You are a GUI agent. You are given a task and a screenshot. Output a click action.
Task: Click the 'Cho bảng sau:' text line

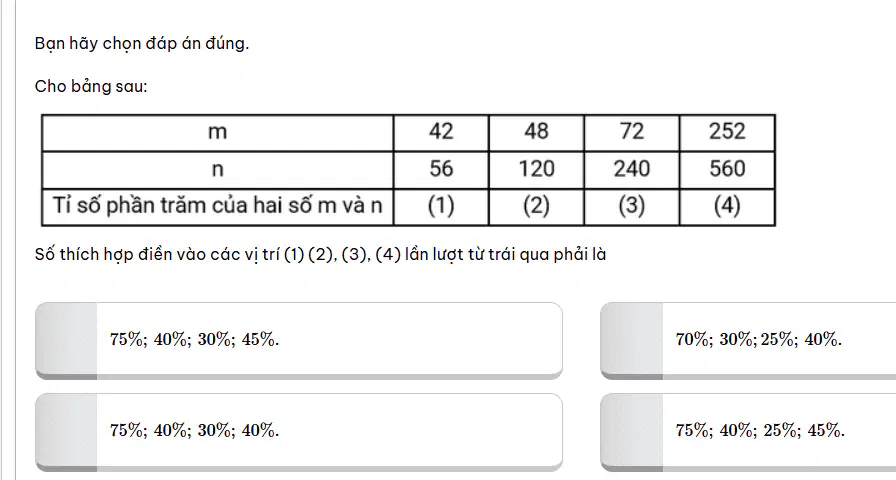pyautogui.click(x=91, y=86)
